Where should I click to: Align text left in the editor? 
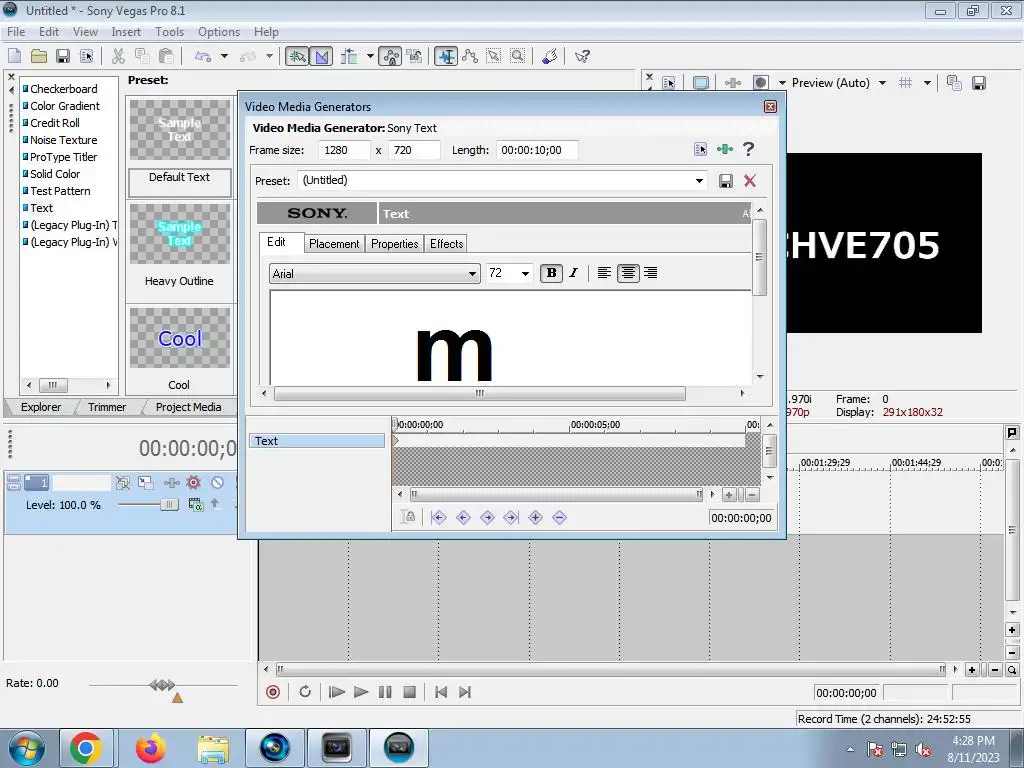[604, 273]
